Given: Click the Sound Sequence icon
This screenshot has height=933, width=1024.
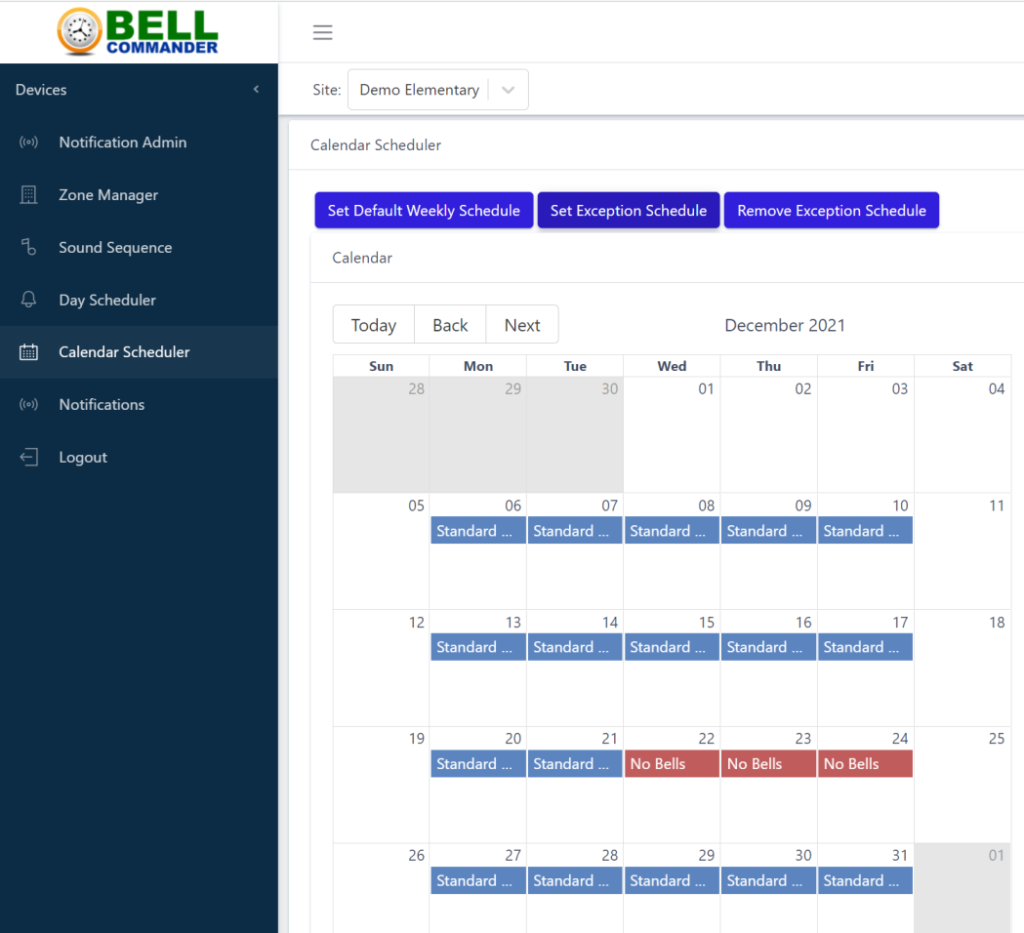Looking at the screenshot, I should tap(29, 247).
